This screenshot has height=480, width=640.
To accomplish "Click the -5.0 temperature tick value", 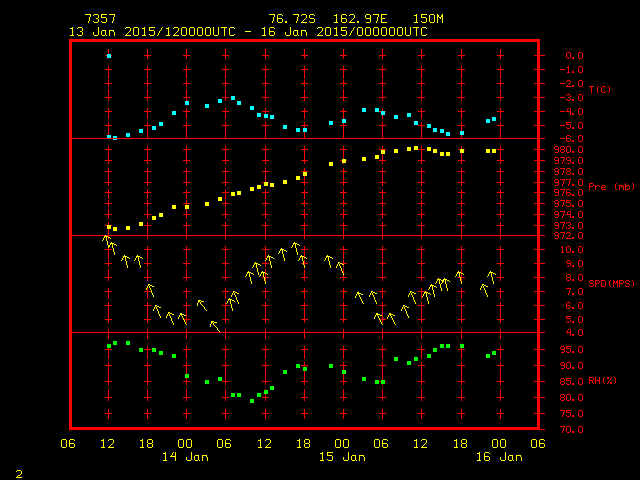I will pos(571,125).
